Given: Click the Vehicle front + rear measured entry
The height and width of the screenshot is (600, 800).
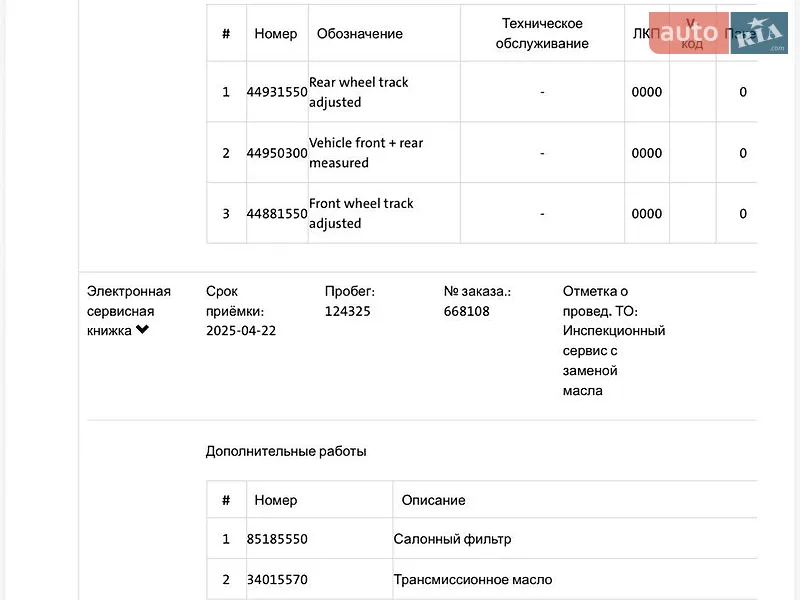Looking at the screenshot, I should click(x=366, y=153).
